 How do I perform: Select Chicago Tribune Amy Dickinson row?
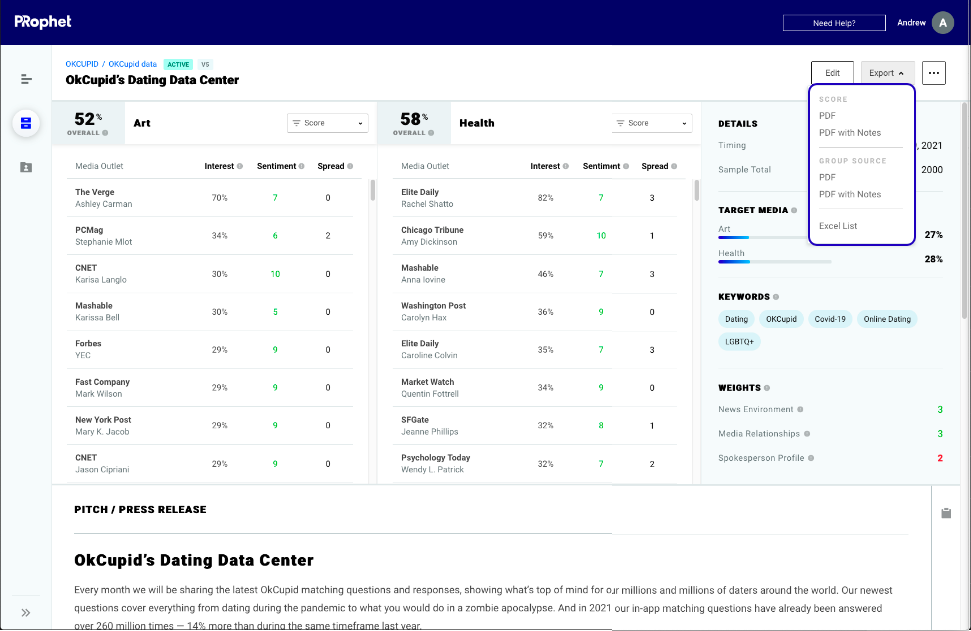(535, 236)
